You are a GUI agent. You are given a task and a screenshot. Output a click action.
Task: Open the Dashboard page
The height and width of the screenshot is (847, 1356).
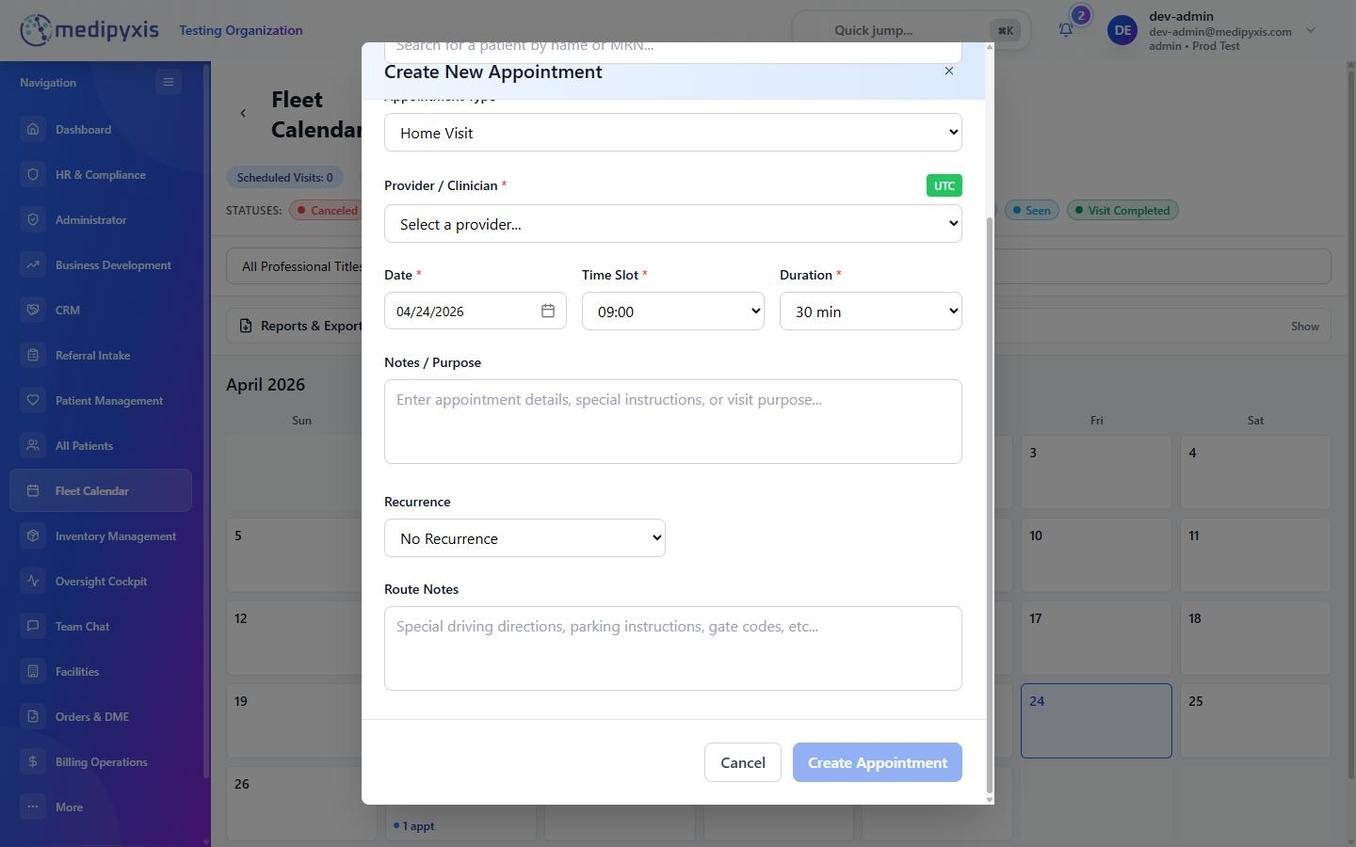[x=100, y=129]
